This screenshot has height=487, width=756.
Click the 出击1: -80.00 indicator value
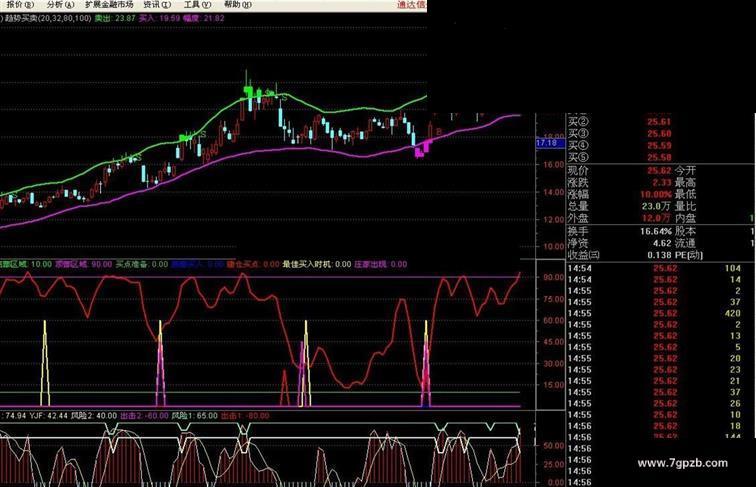tap(245, 416)
